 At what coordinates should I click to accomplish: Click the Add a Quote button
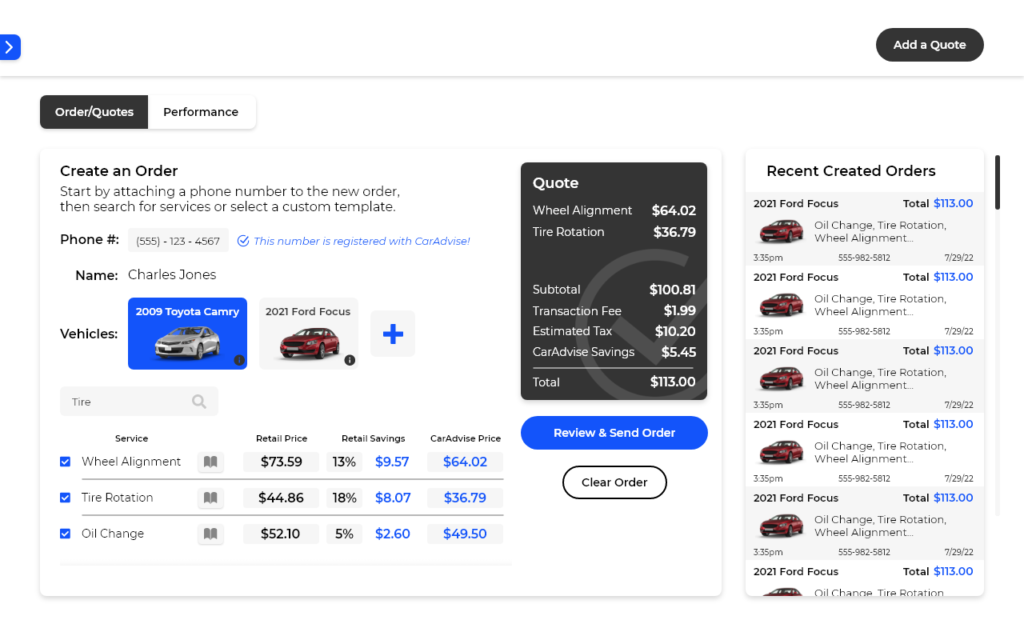[929, 45]
